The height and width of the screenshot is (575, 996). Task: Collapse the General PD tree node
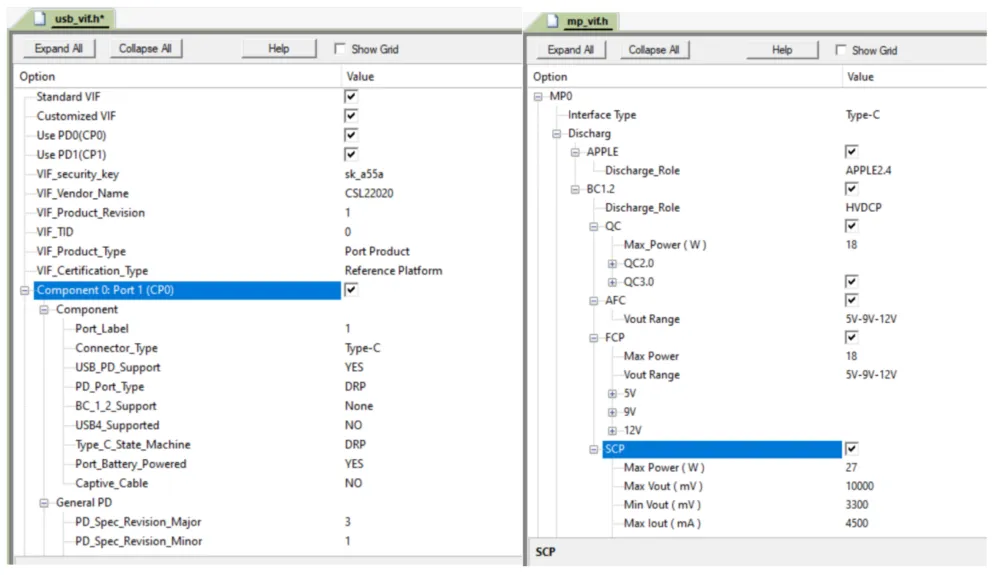44,503
